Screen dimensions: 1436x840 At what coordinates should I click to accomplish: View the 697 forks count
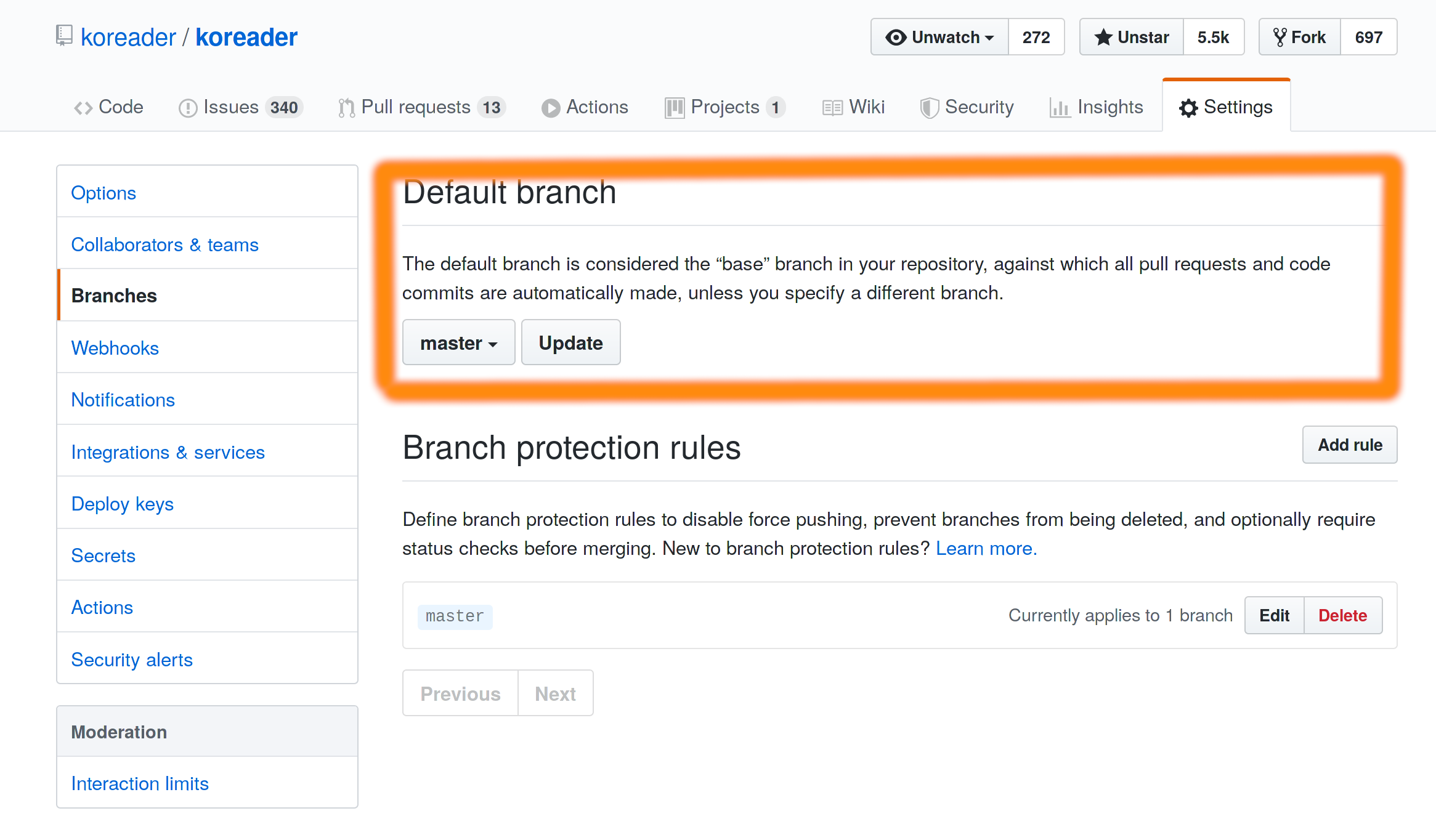pyautogui.click(x=1368, y=38)
